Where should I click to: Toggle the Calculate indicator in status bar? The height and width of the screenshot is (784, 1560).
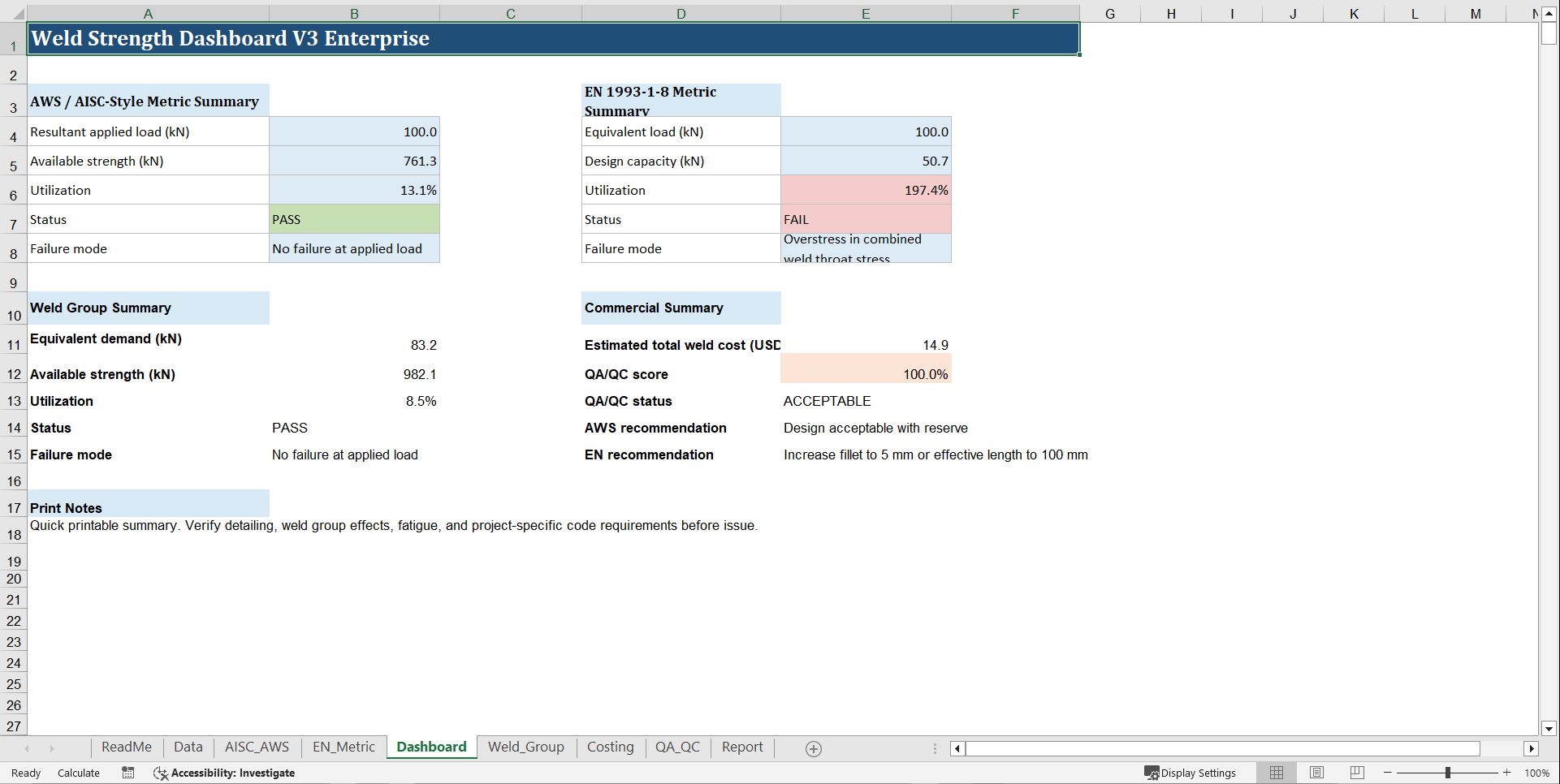78,773
